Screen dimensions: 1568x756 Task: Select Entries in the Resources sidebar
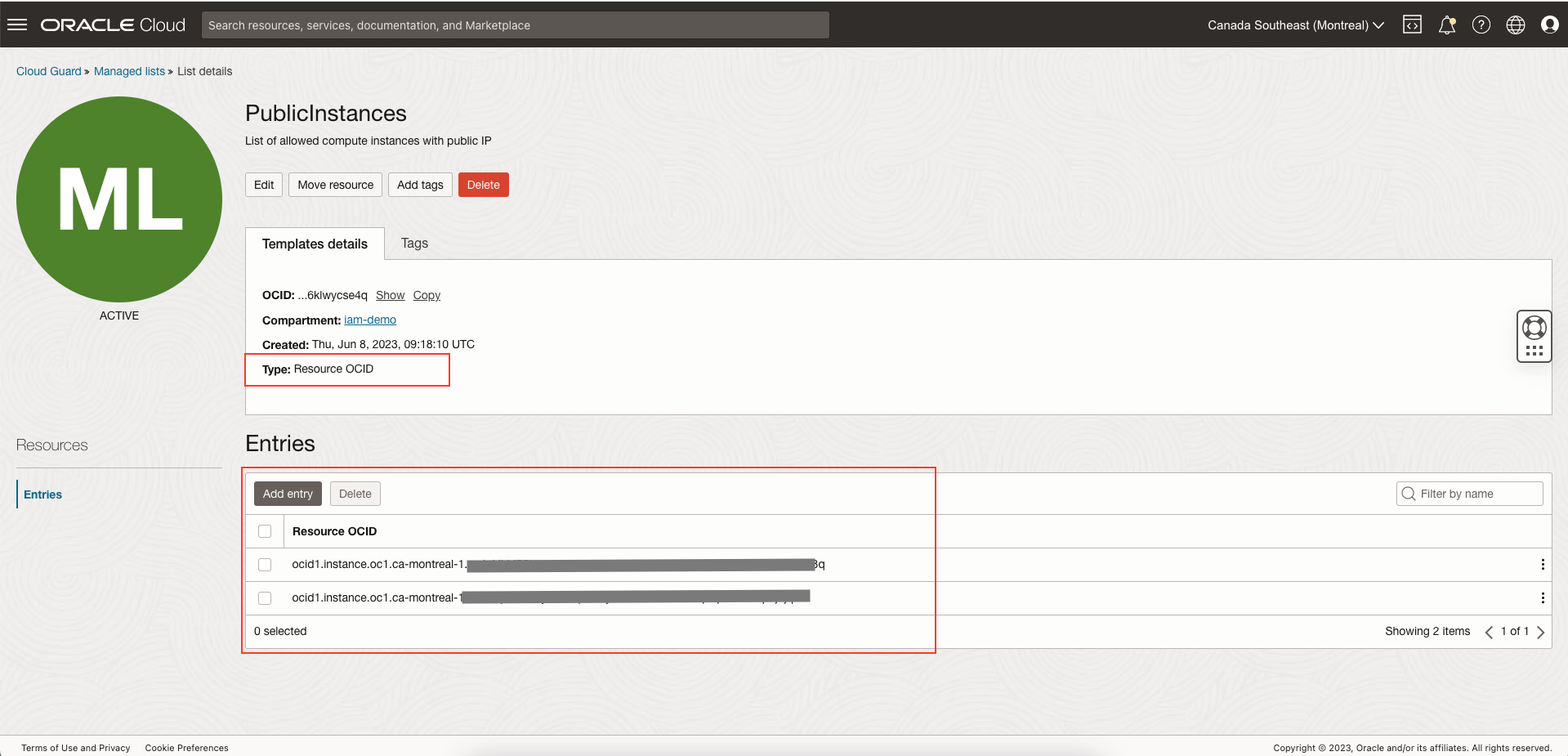coord(42,494)
